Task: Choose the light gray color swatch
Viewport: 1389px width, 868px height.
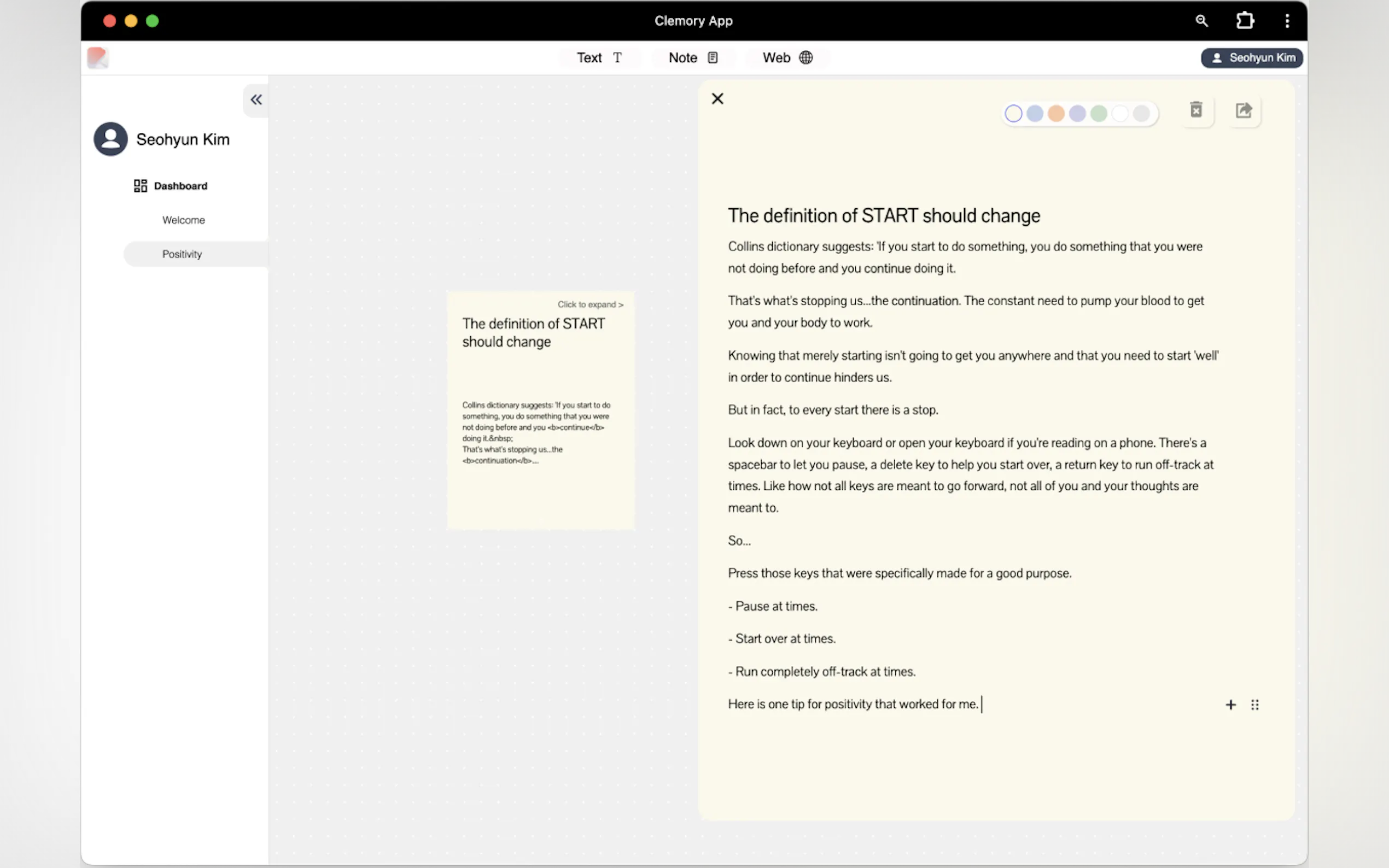Action: [1141, 114]
